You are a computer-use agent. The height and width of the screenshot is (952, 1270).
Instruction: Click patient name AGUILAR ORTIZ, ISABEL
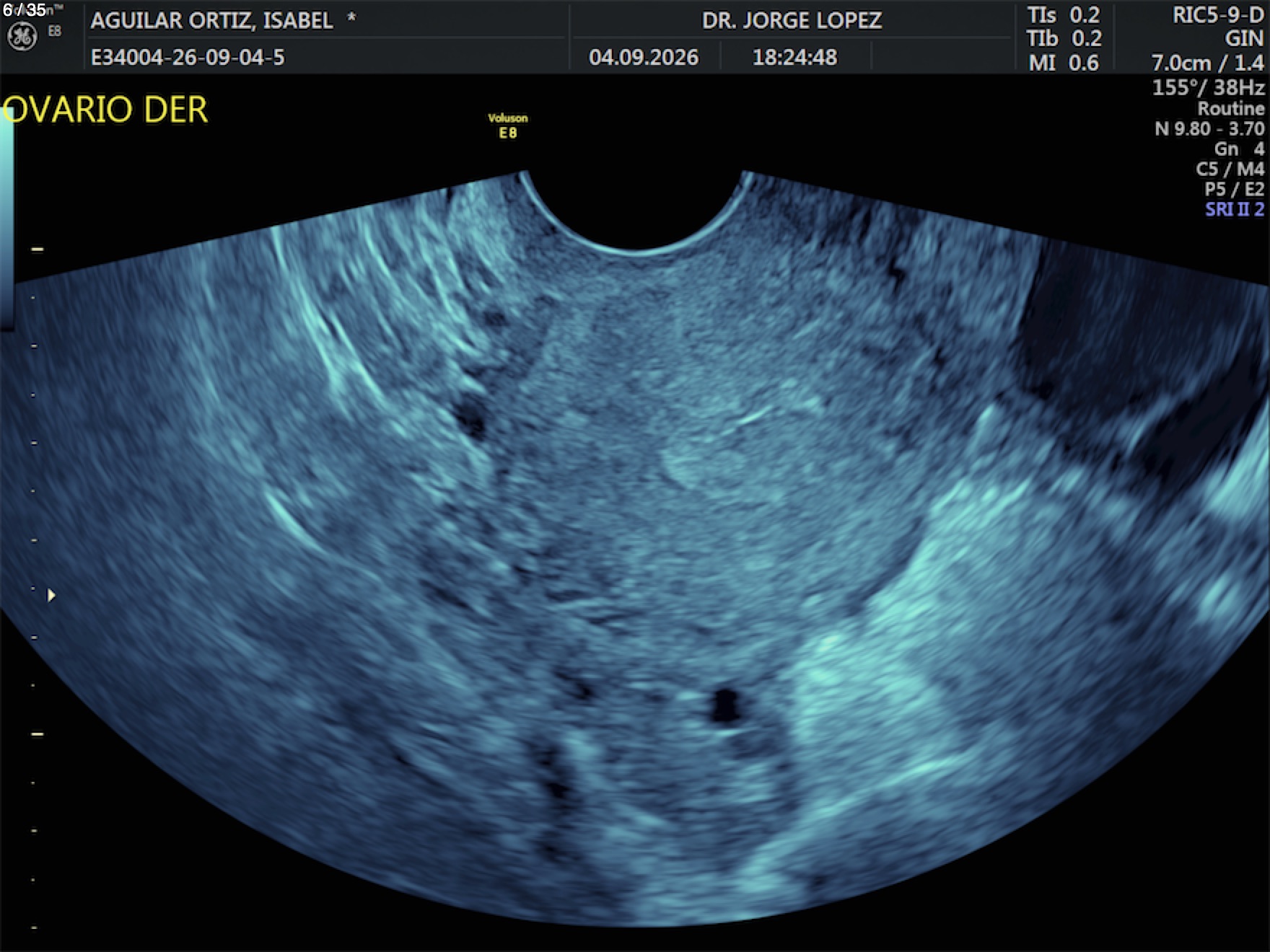211,20
